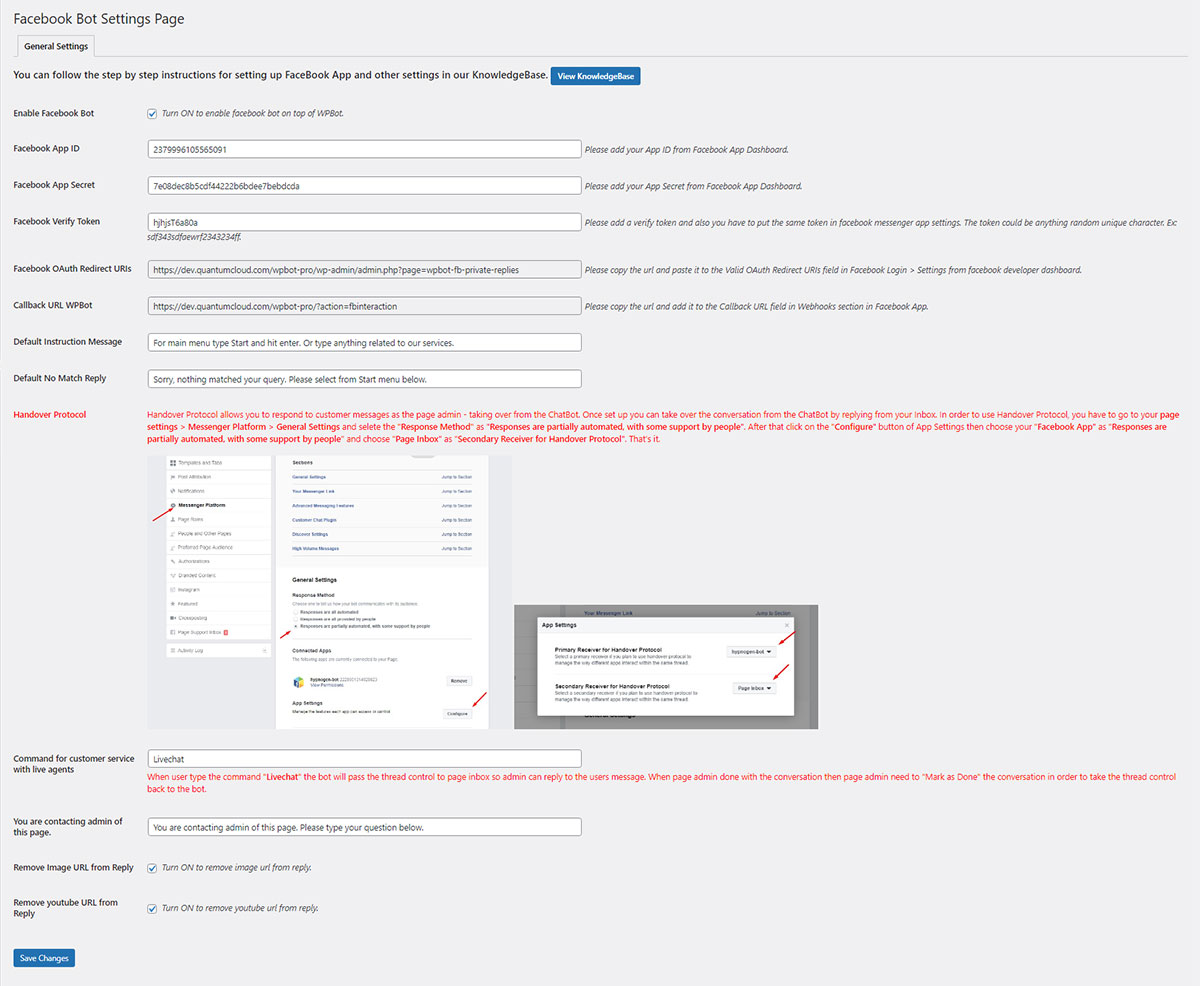Viewport: 1200px width, 986px height.
Task: Click the 'Facebook Bot Settings Page' heading
Action: click(99, 18)
